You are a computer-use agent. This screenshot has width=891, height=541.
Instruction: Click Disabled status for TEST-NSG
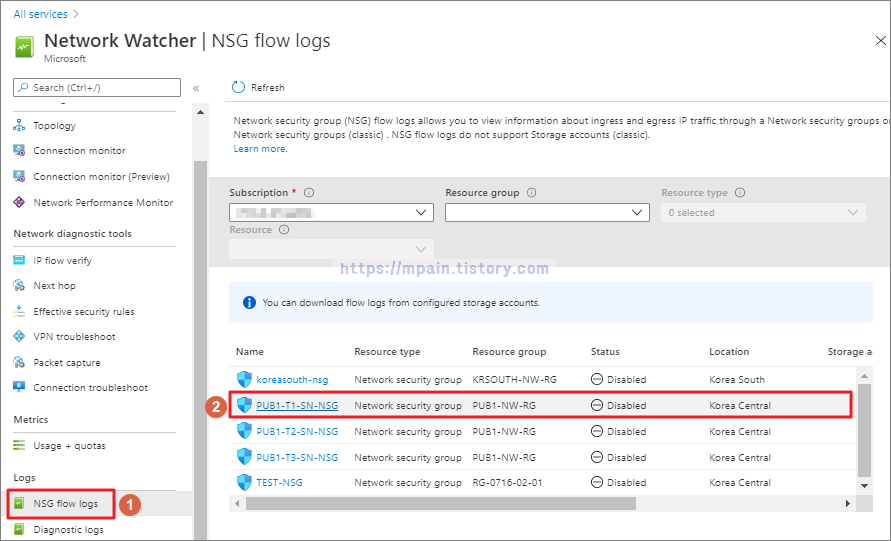pos(619,482)
